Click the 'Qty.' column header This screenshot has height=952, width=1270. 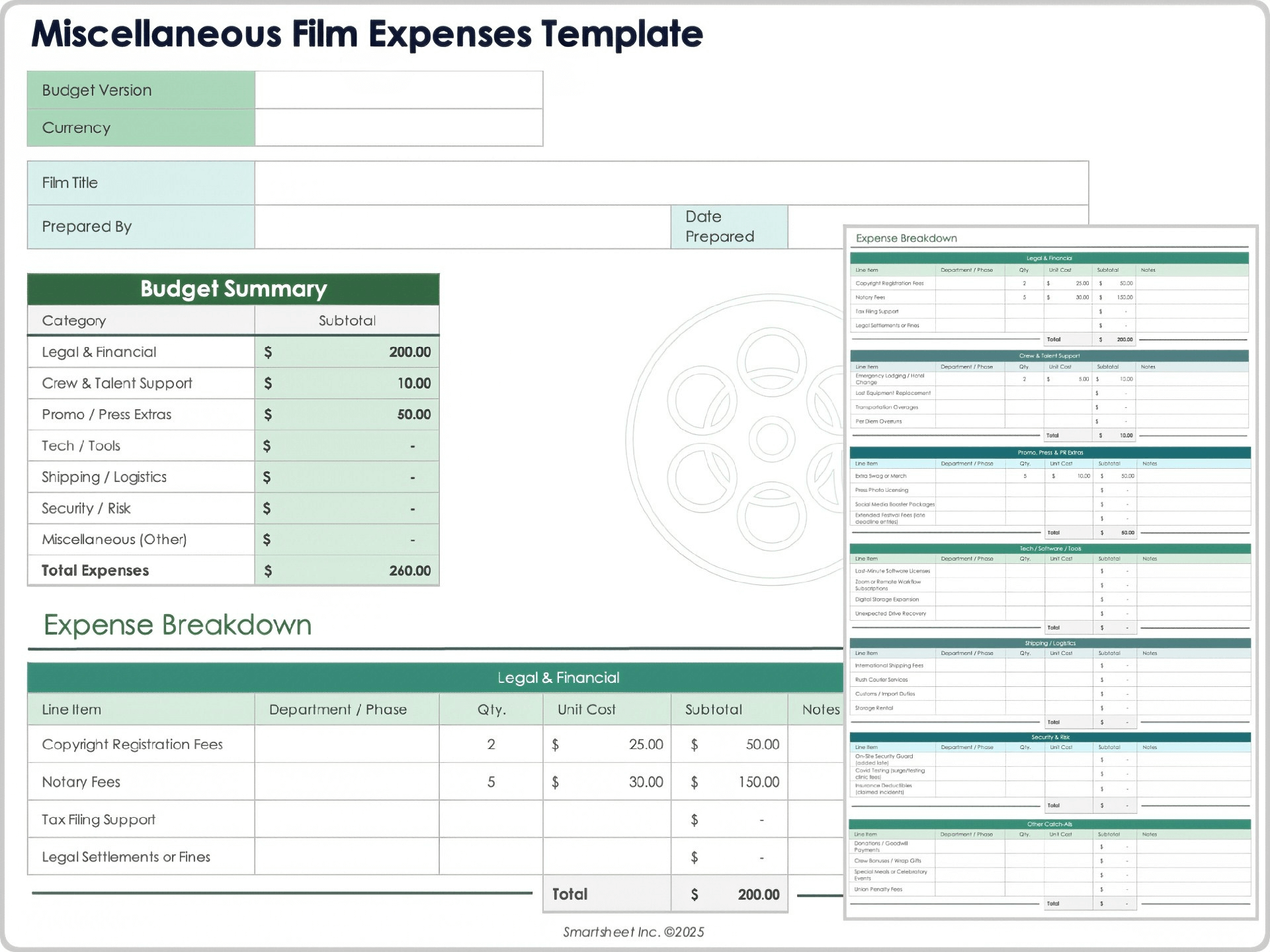click(491, 709)
